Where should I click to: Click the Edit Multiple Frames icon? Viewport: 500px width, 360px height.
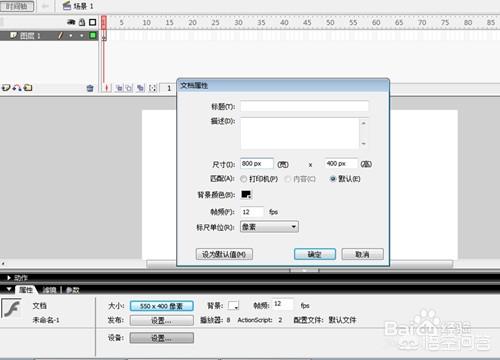coord(141,88)
